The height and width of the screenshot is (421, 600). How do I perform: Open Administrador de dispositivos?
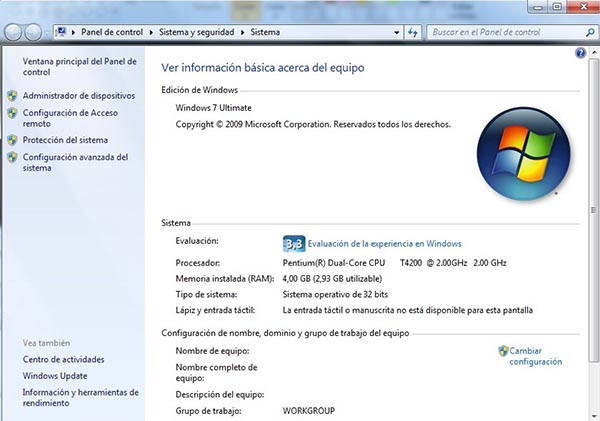point(79,96)
